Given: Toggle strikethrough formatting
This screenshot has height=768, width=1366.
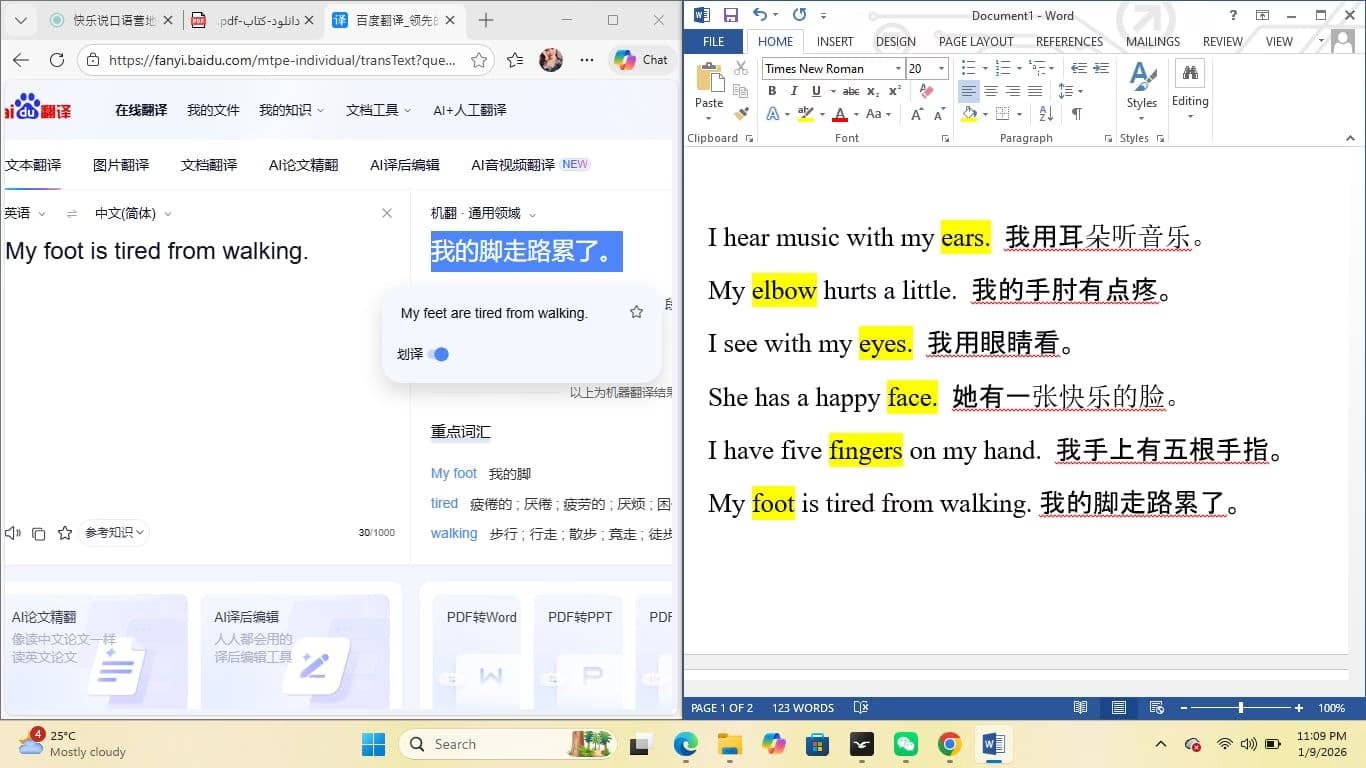Looking at the screenshot, I should click(x=852, y=91).
